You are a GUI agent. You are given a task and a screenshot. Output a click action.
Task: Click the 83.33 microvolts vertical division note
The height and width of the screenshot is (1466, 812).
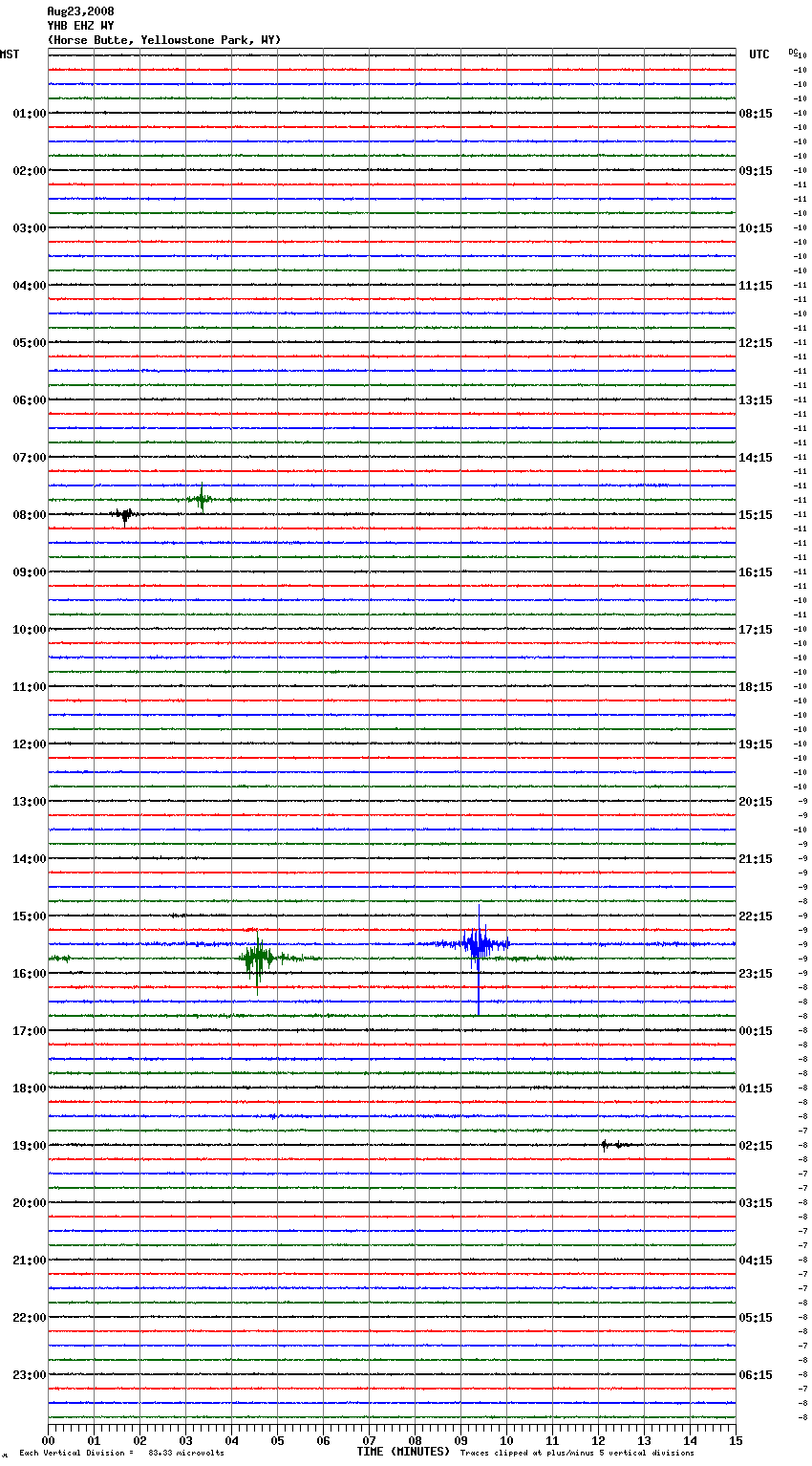tap(121, 1453)
